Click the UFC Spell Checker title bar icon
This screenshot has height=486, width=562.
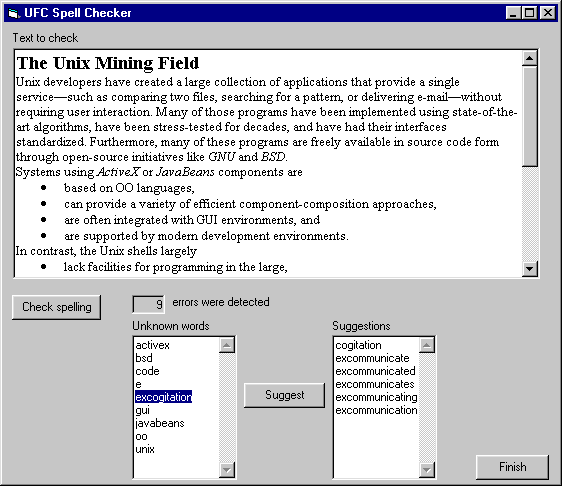pyautogui.click(x=14, y=13)
